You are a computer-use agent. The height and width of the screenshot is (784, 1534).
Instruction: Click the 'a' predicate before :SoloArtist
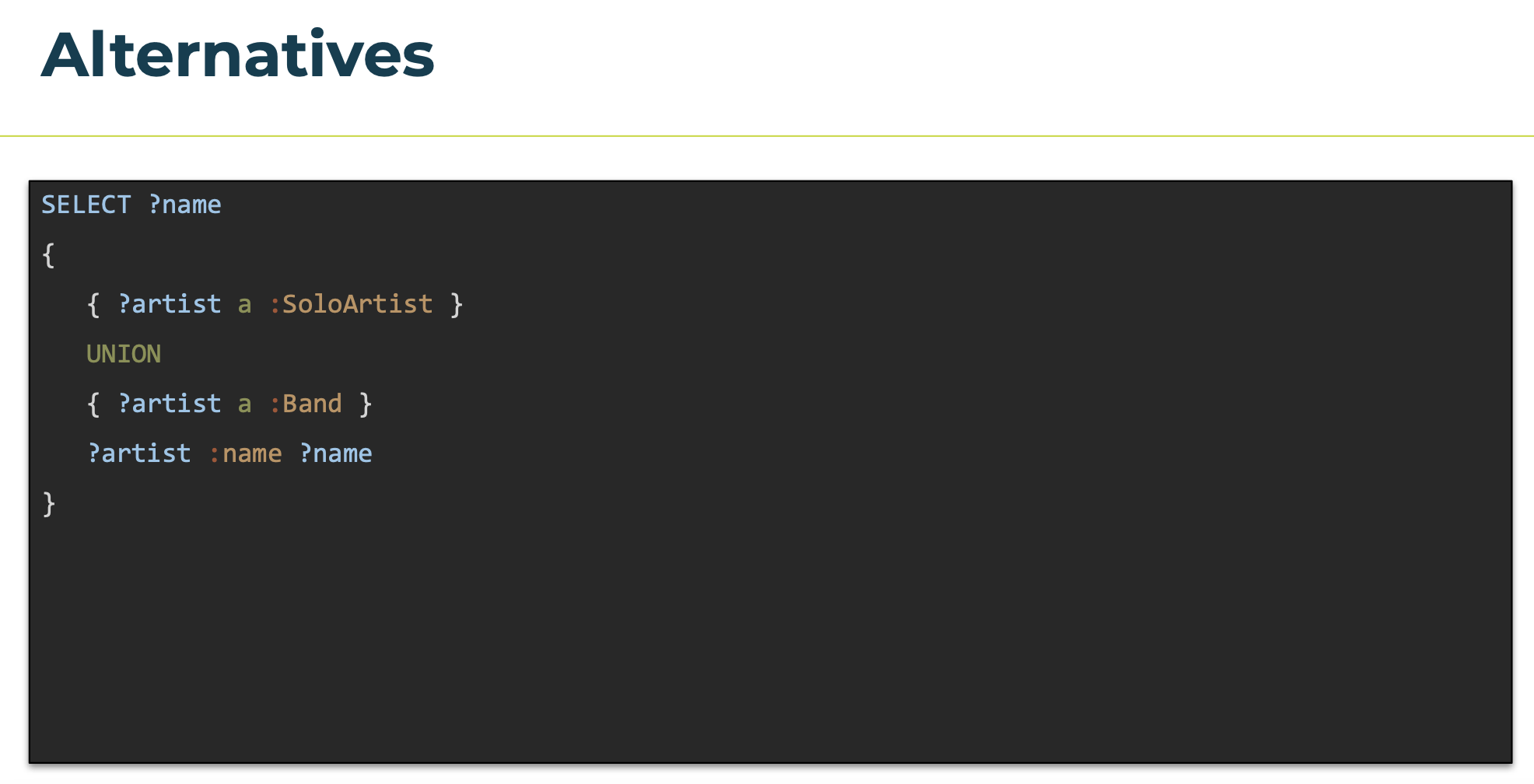[x=245, y=305]
